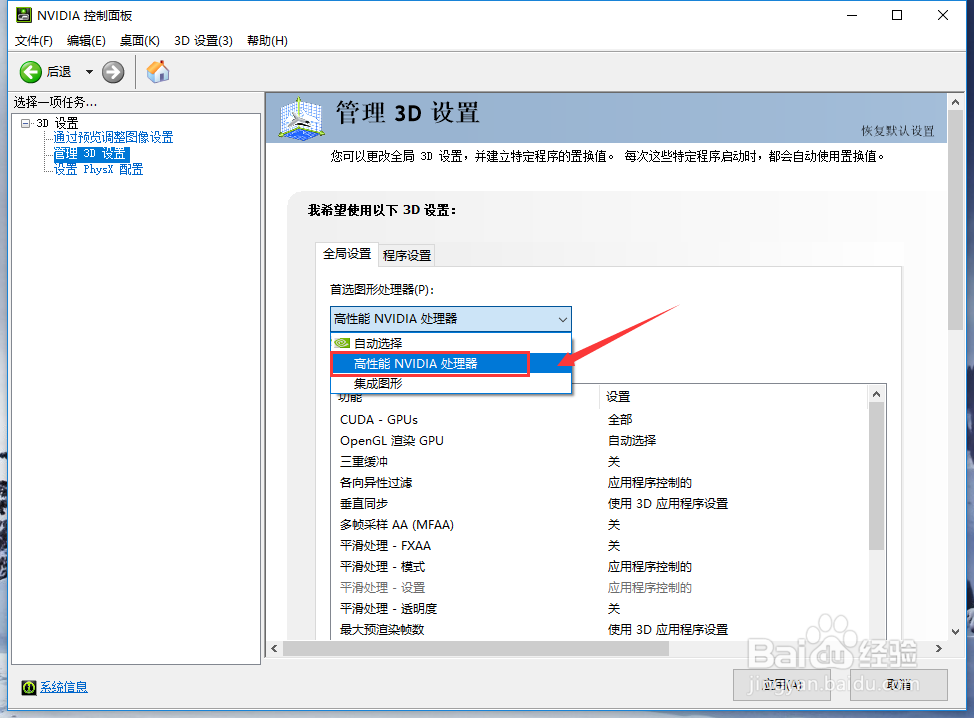Viewport: 974px width, 718px height.
Task: Click the 管理 3D 设置 header icon
Action: (301, 117)
